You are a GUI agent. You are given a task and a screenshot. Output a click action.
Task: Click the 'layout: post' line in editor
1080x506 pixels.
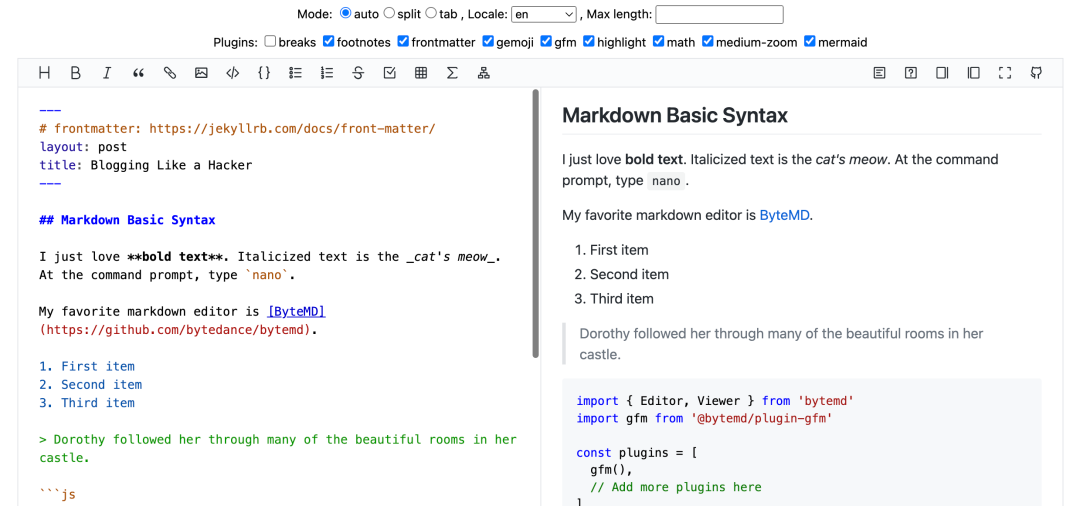coord(83,147)
